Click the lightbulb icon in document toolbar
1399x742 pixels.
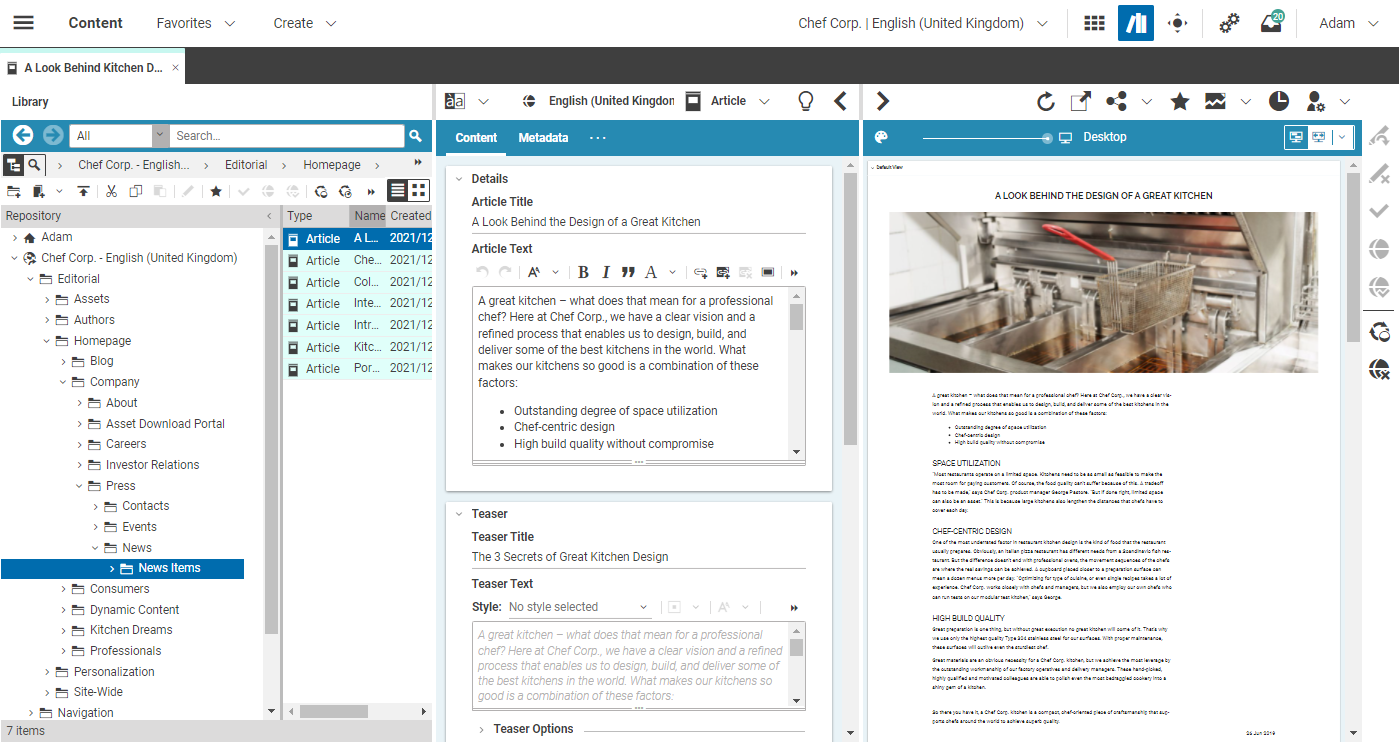tap(805, 101)
